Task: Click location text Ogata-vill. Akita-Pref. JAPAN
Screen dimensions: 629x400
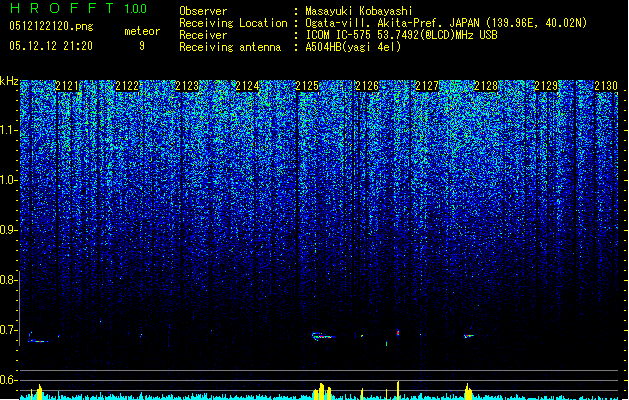Action: (392, 23)
